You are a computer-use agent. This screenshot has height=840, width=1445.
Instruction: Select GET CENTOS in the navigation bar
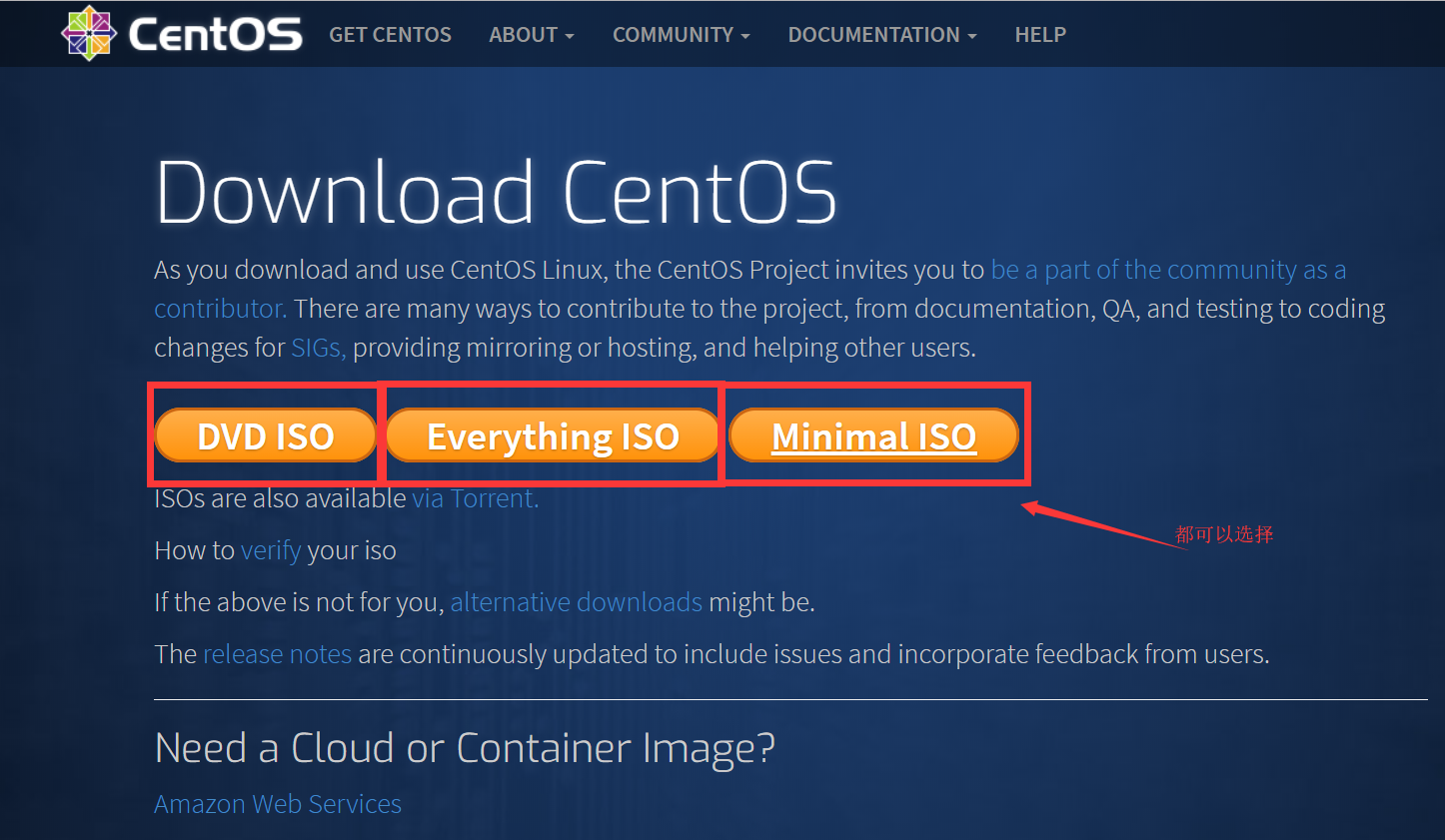pyautogui.click(x=390, y=34)
